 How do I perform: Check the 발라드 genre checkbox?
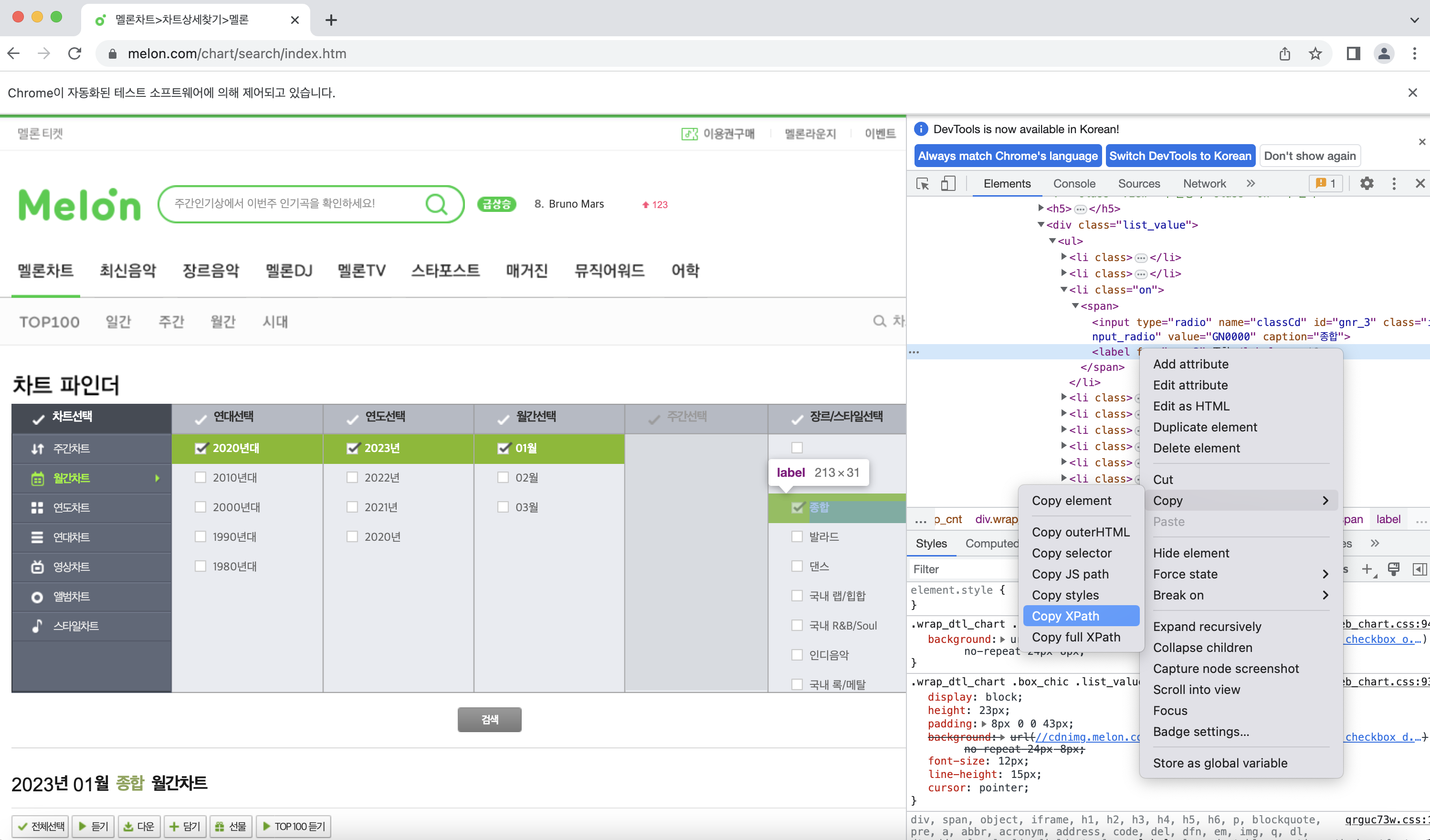(797, 536)
